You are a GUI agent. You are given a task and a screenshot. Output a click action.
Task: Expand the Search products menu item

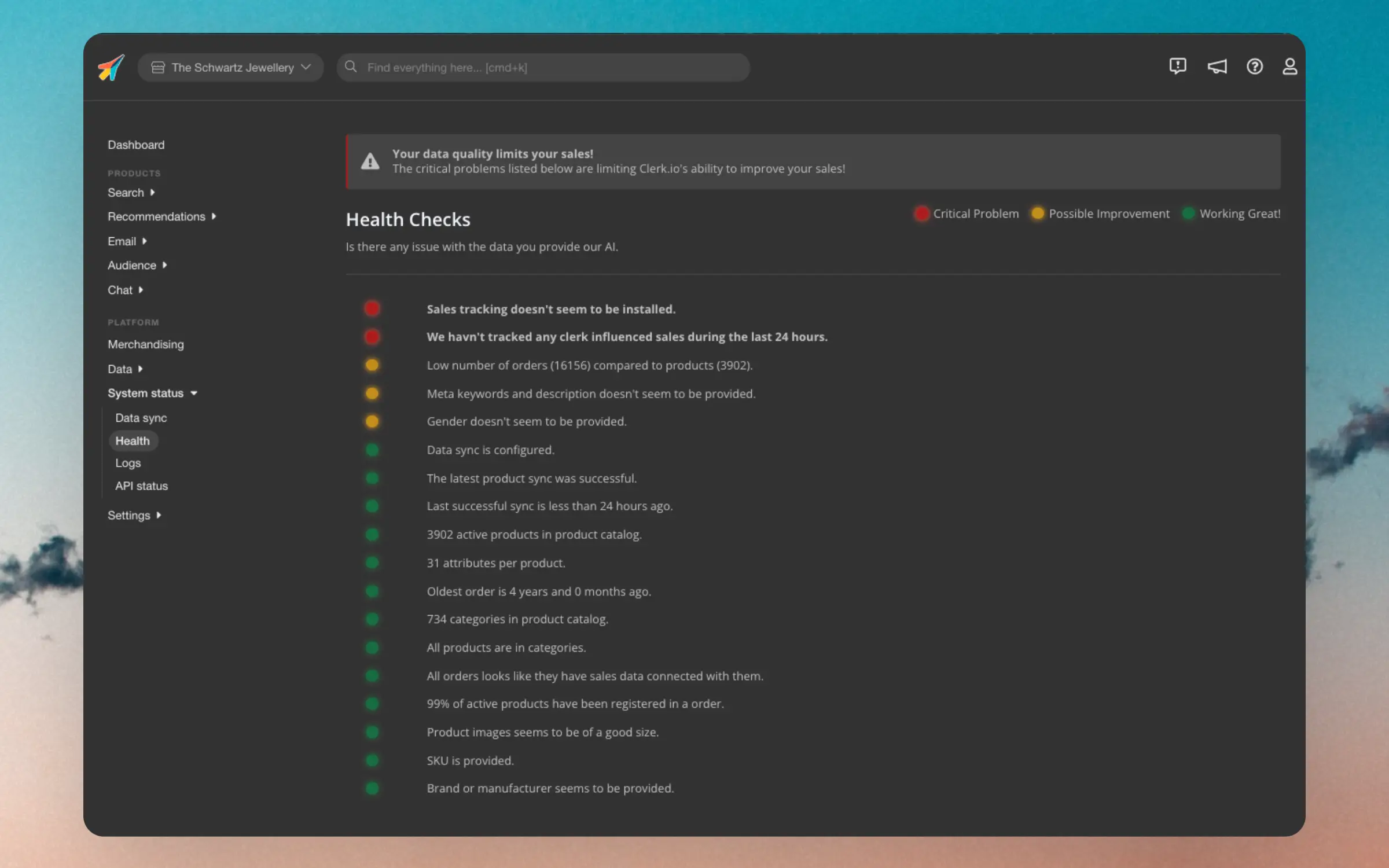152,191
